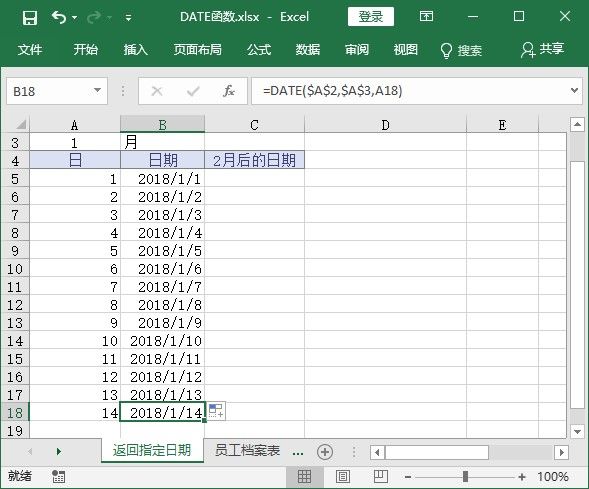Switch to the 数据 ribbon tab
The height and width of the screenshot is (489, 589).
[x=308, y=50]
